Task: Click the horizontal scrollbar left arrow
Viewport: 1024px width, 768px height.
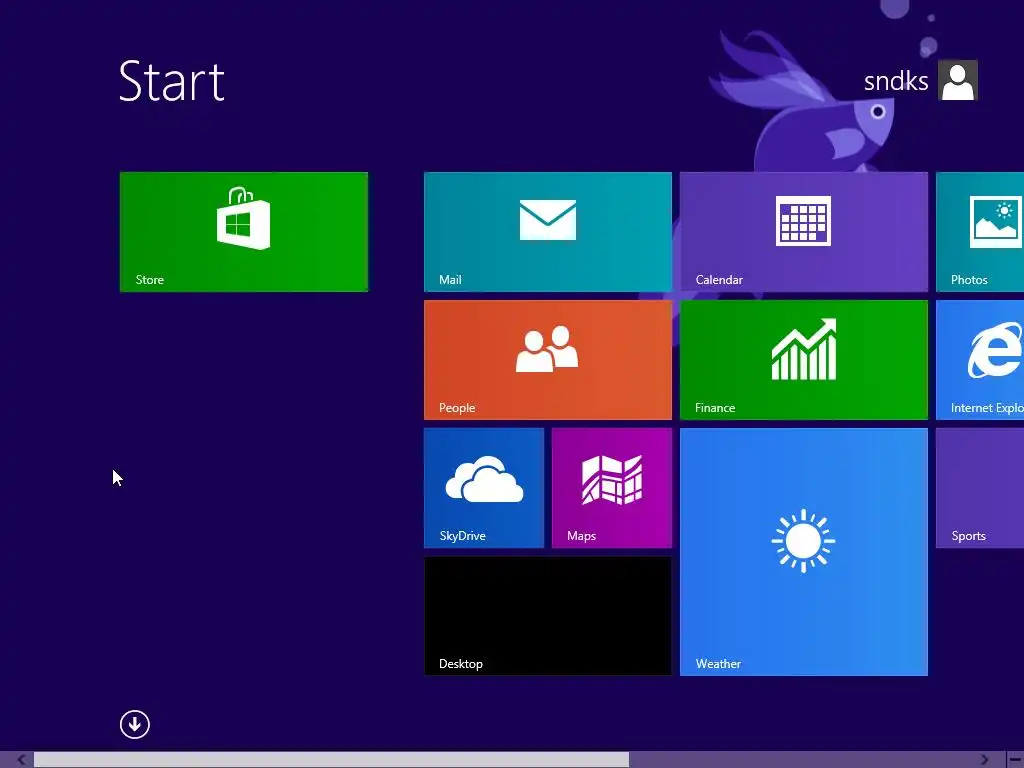Action: [x=22, y=760]
